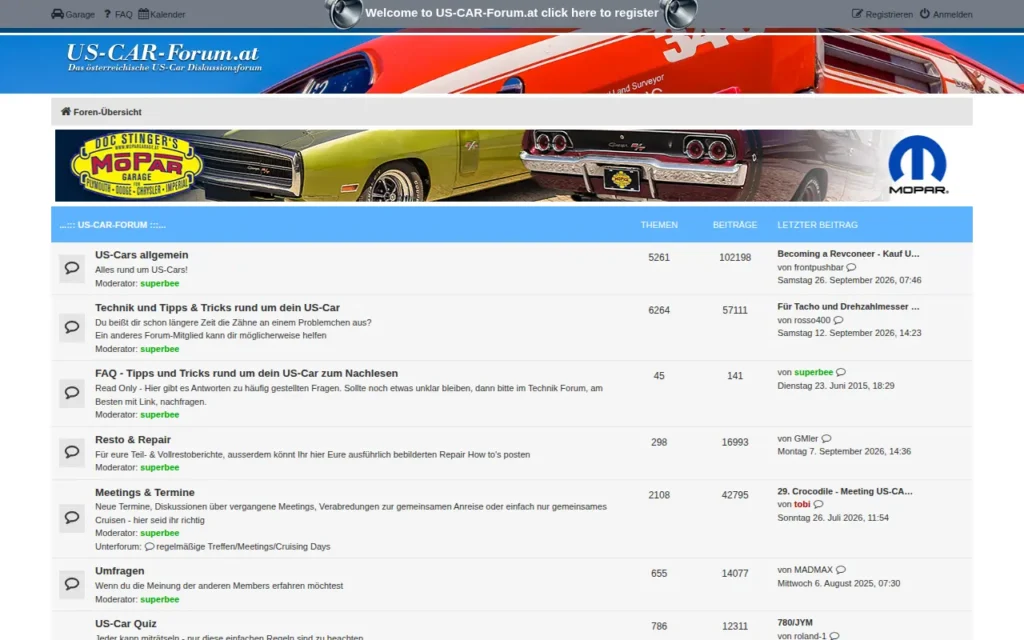Click topic count 5261
The image size is (1024, 640).
[659, 257]
